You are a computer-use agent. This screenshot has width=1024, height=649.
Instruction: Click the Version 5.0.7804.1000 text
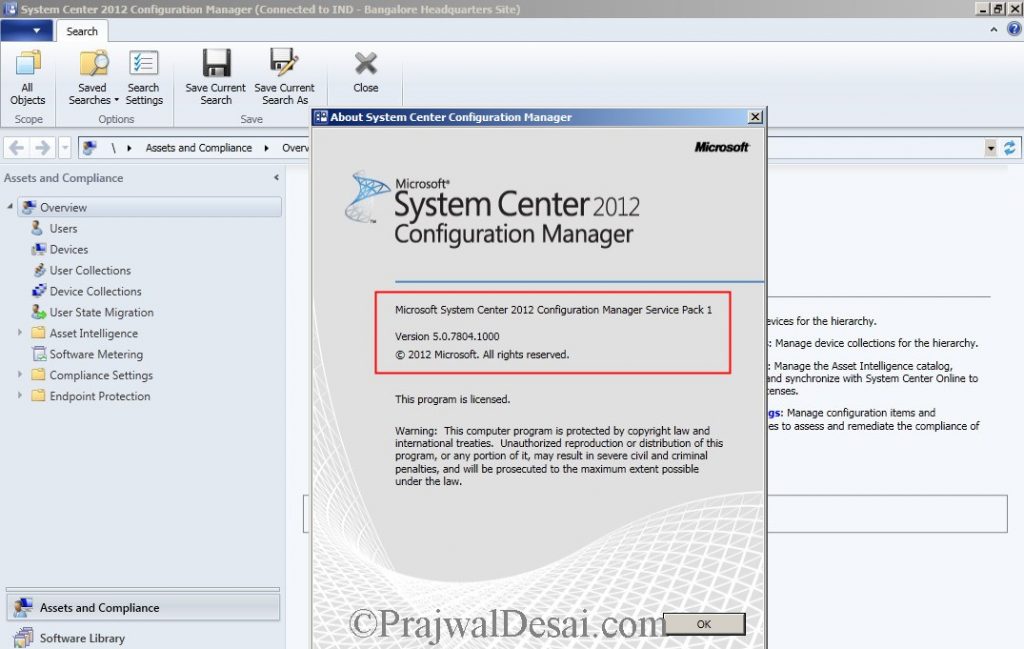pyautogui.click(x=447, y=336)
